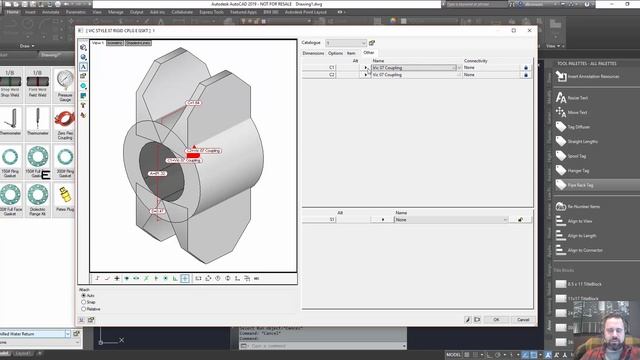Viewport: 640px width, 360px height.
Task: Click the top view-cube icon in viewer sidebar
Action: click(x=83, y=48)
